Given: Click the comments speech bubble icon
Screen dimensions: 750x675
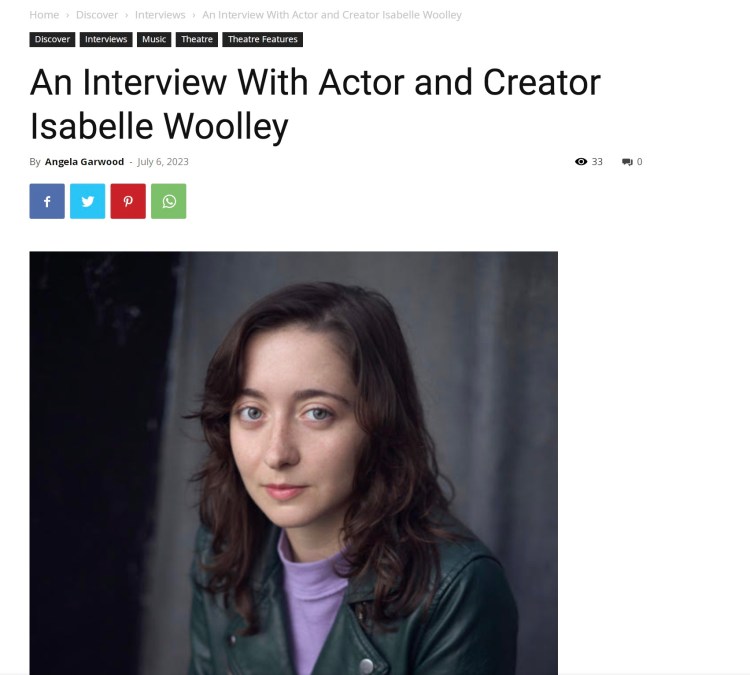Looking at the screenshot, I should coord(627,162).
